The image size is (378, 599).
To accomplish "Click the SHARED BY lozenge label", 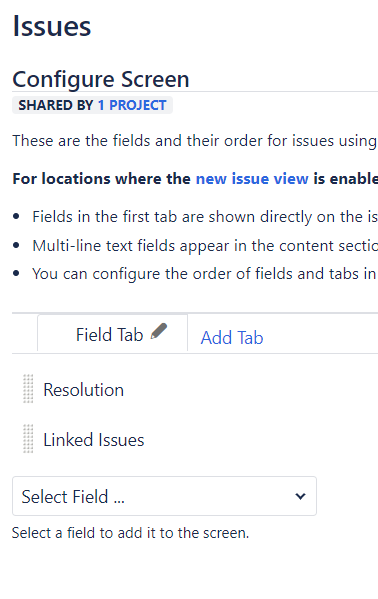I will 56,105.
